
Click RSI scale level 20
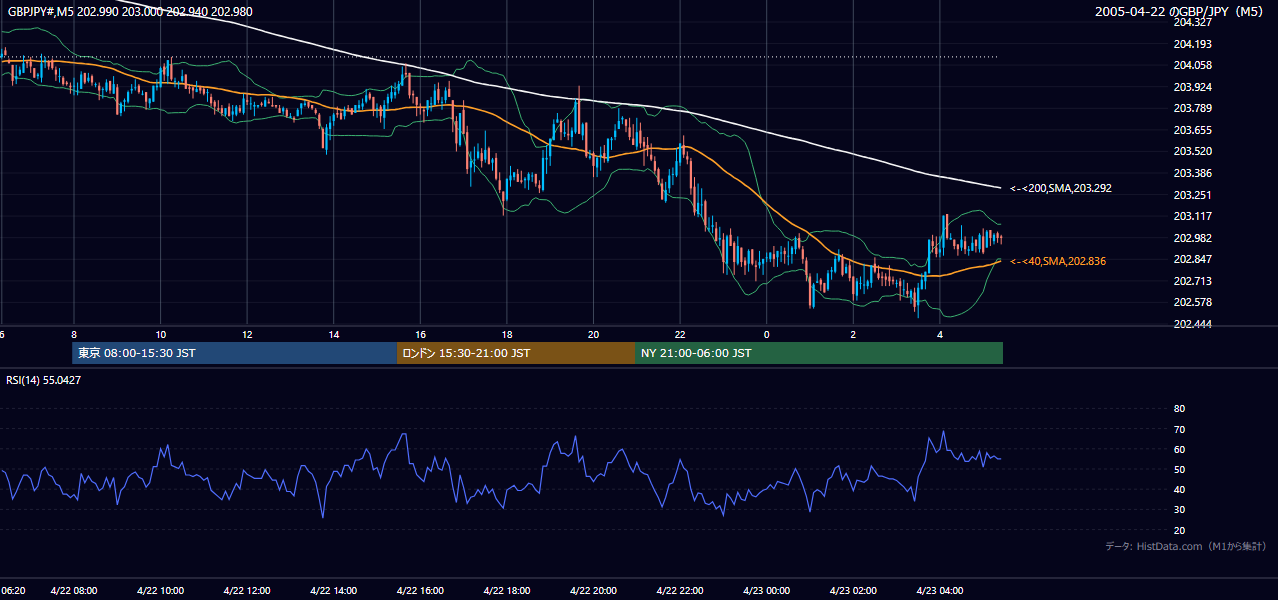pos(1179,530)
